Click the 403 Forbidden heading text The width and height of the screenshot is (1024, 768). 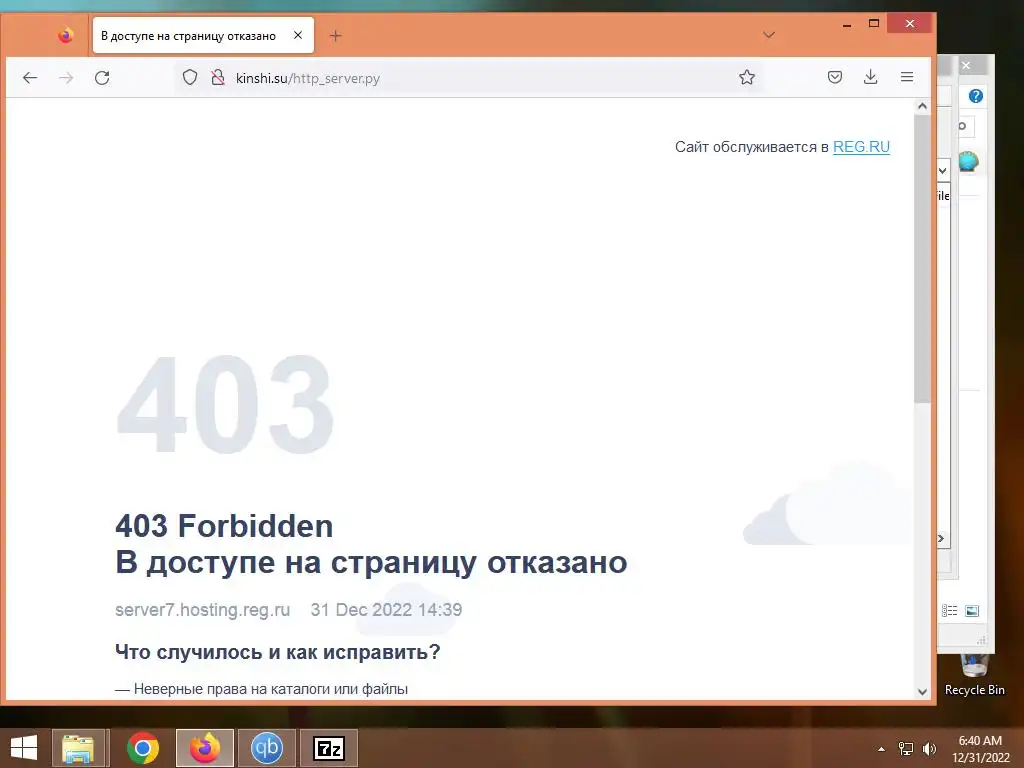tap(224, 526)
